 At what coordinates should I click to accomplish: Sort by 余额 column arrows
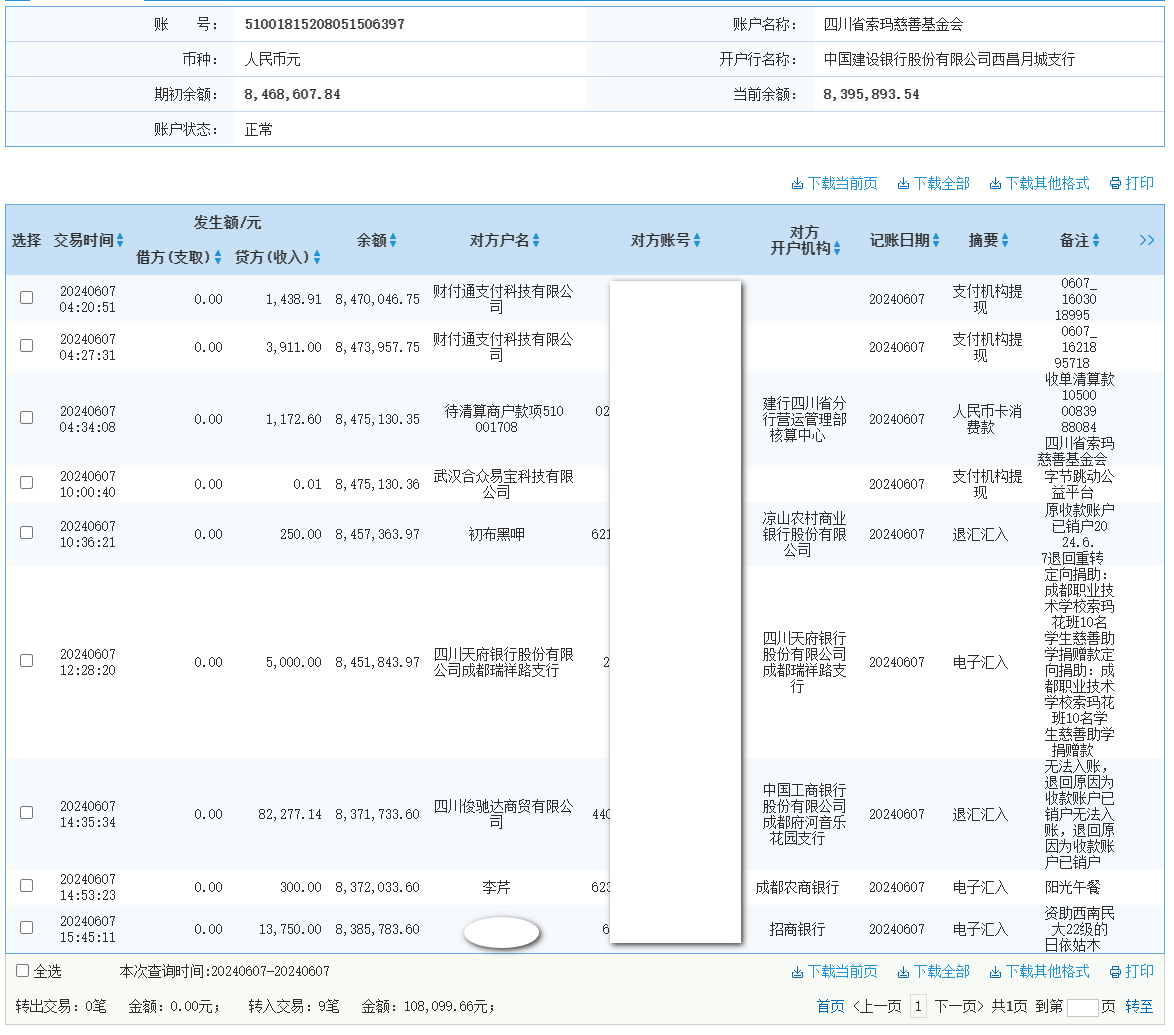pyautogui.click(x=393, y=240)
